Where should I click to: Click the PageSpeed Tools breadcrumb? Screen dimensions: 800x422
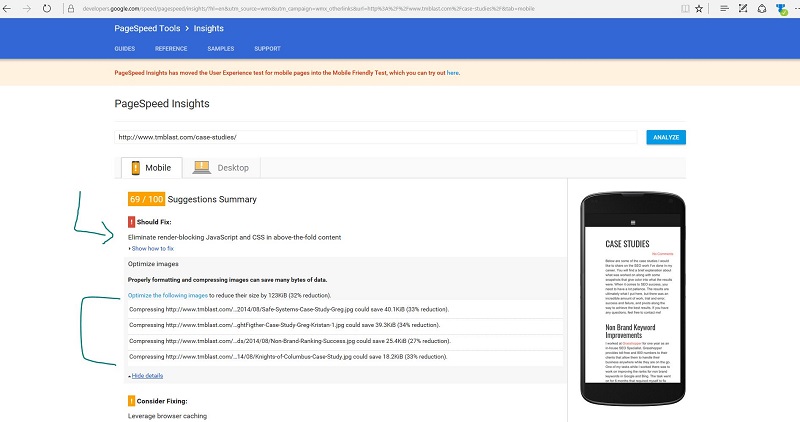click(x=147, y=29)
